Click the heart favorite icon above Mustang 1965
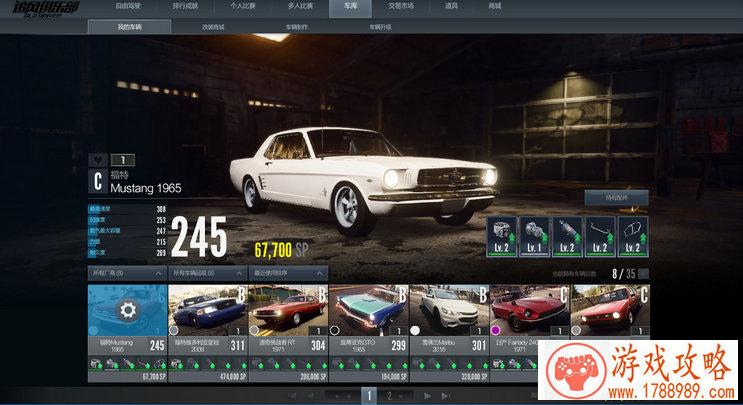Screen dimensions: 743x405 coord(97,159)
